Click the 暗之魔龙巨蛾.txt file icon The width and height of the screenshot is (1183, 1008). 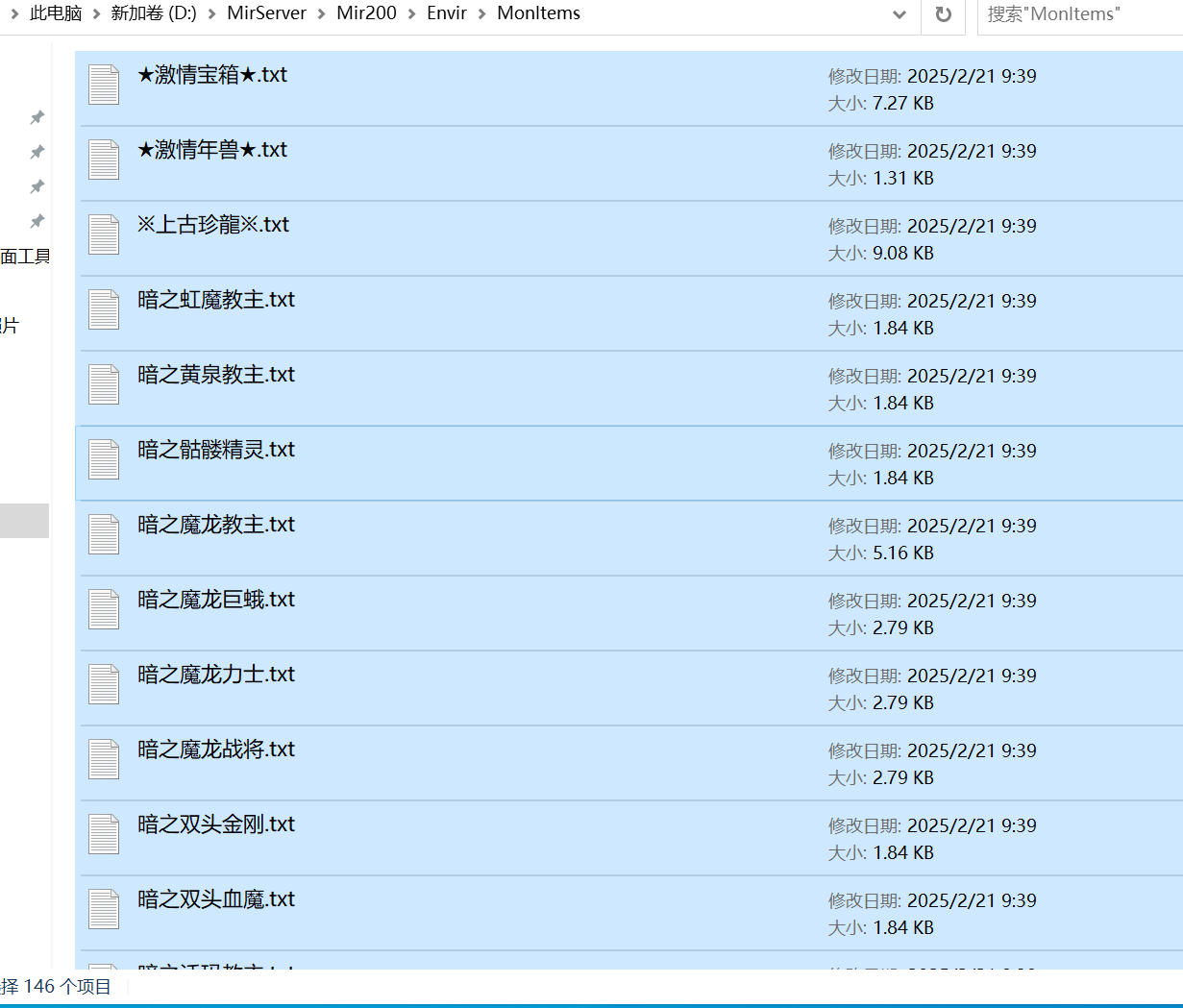coord(104,609)
